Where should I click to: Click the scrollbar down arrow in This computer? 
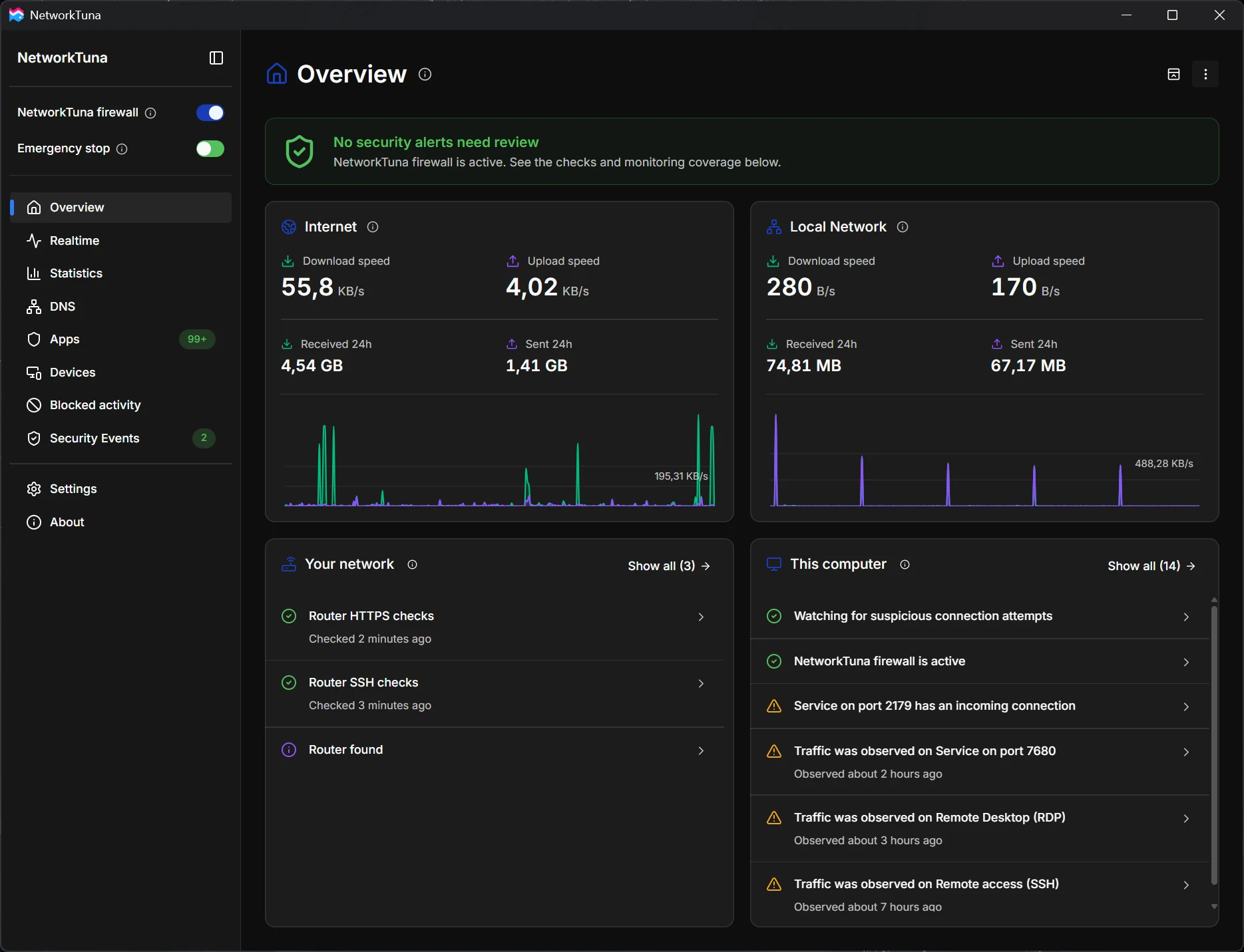(x=1214, y=907)
